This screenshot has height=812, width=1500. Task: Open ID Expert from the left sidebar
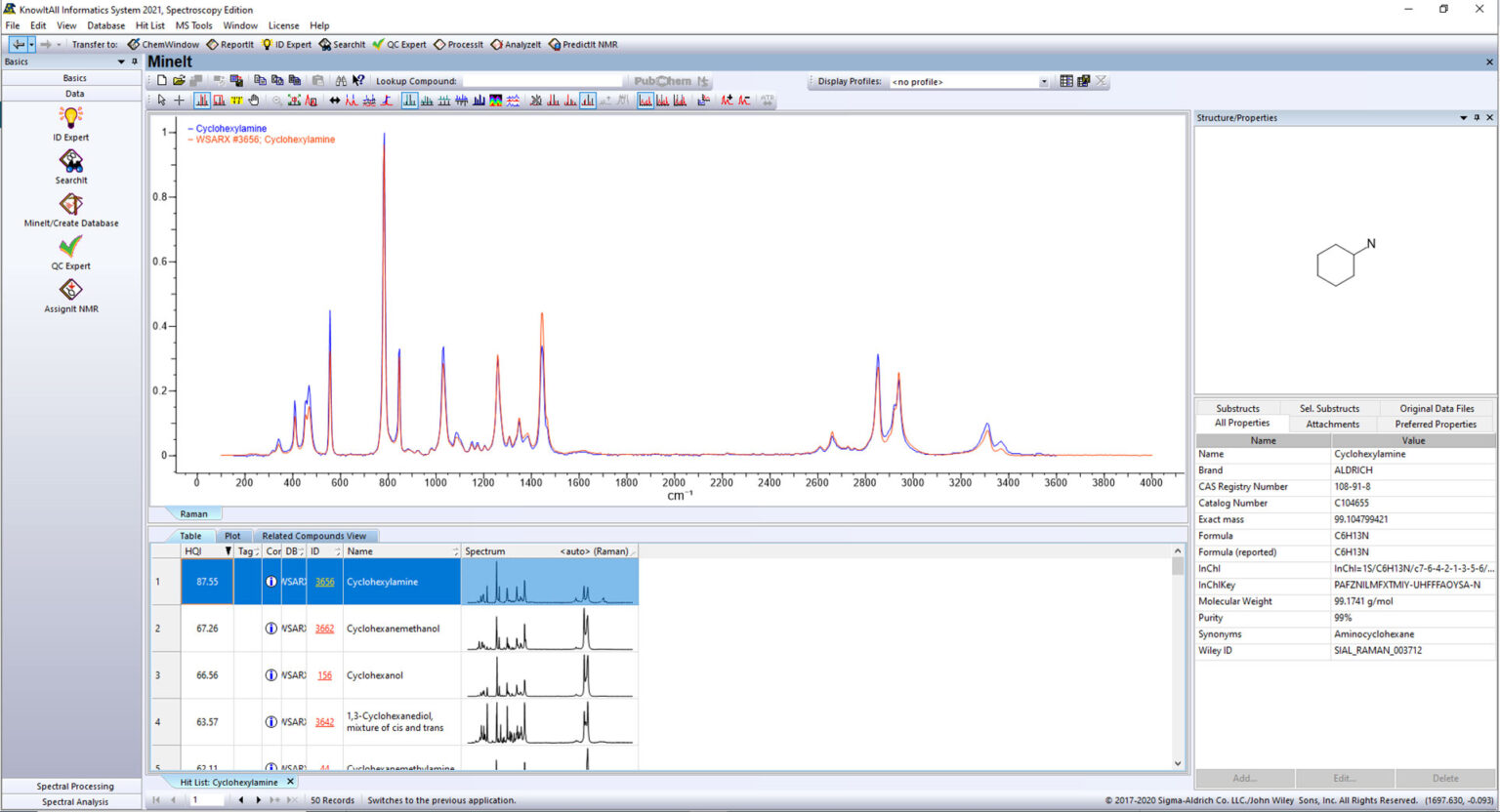[69, 125]
